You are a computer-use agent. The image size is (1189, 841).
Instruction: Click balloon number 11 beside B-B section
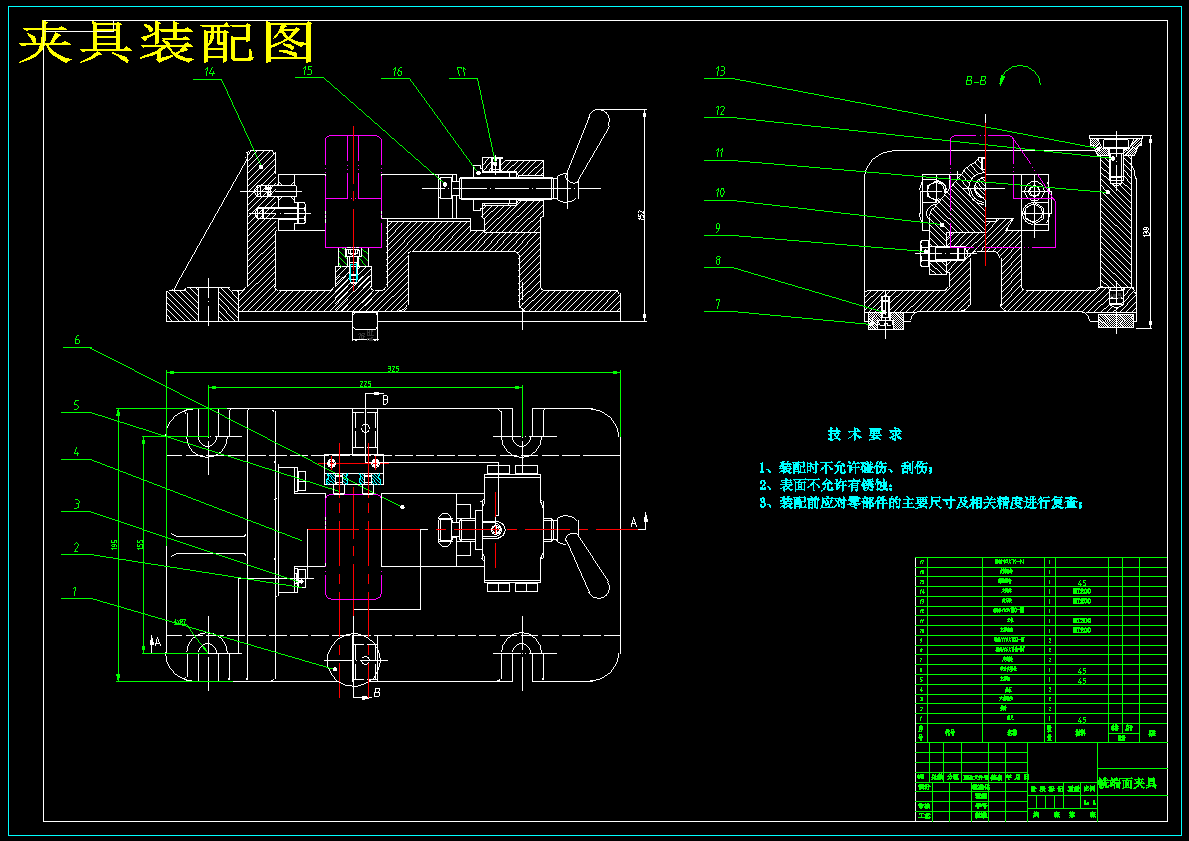(720, 153)
